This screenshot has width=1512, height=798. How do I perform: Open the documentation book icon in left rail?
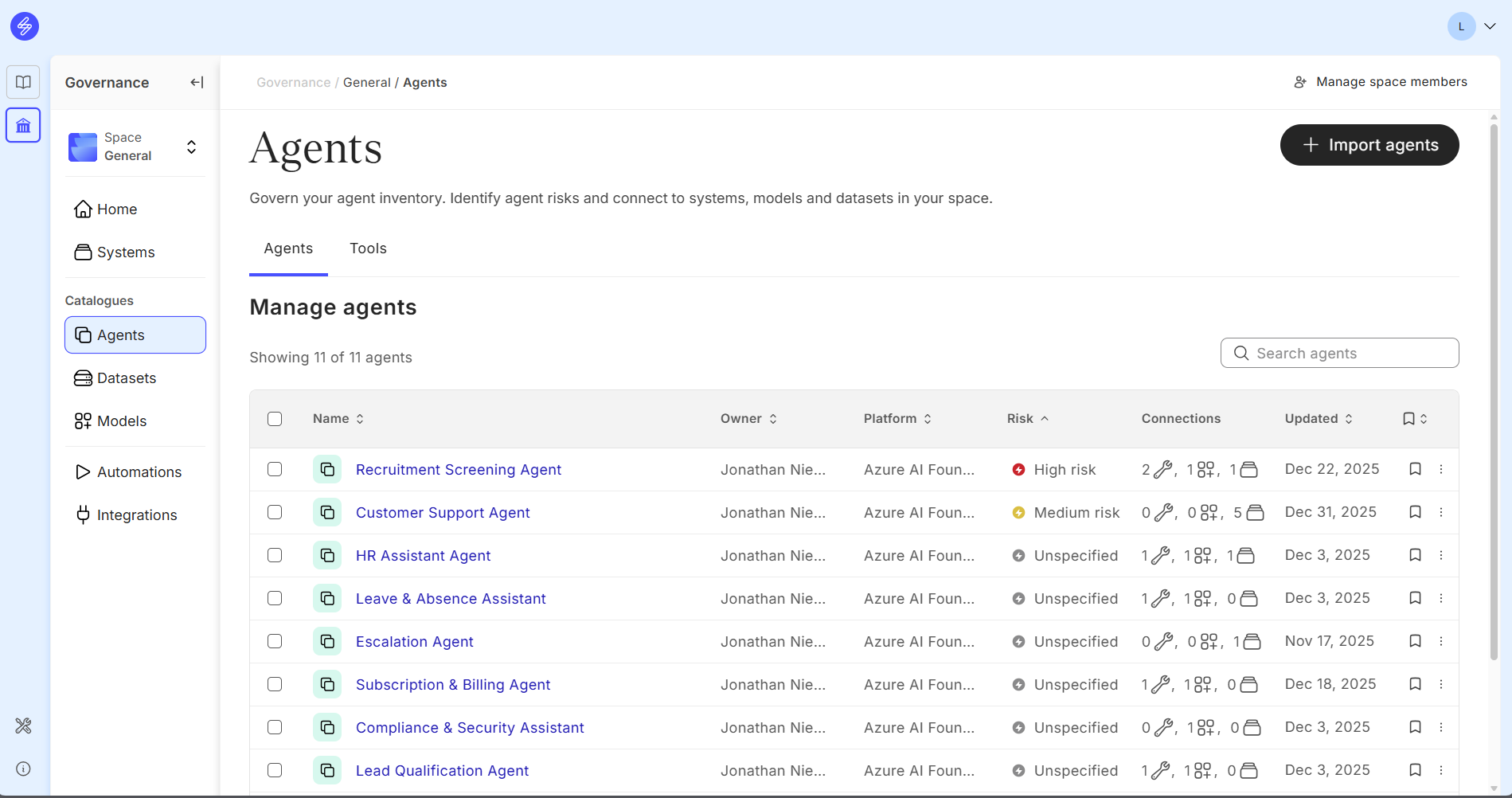[x=23, y=82]
